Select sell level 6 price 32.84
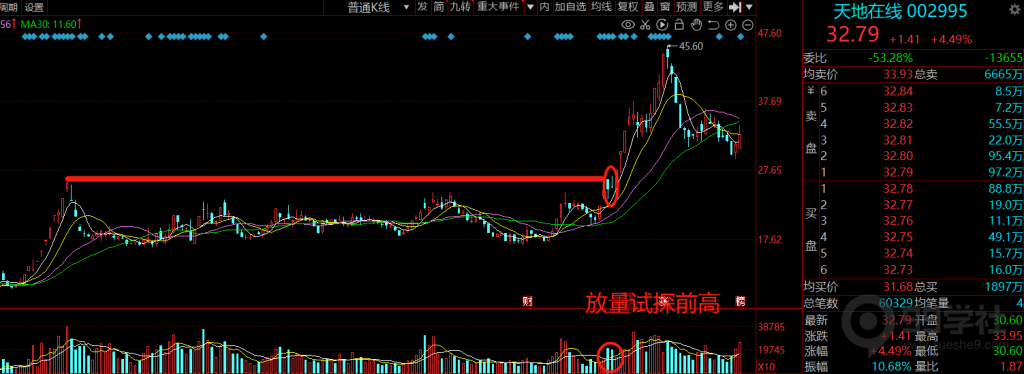 897,91
